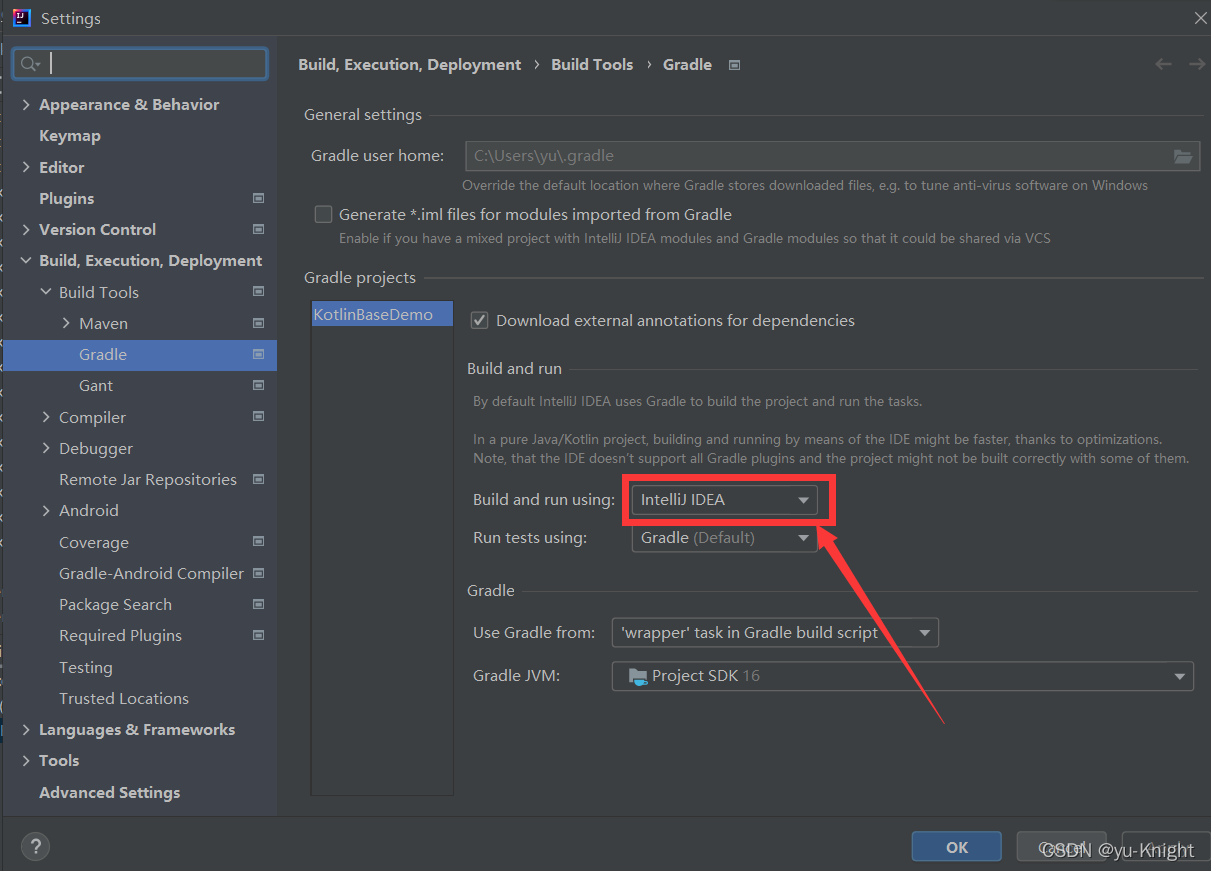Navigate forward with the right arrow
1211x871 pixels.
click(x=1196, y=64)
